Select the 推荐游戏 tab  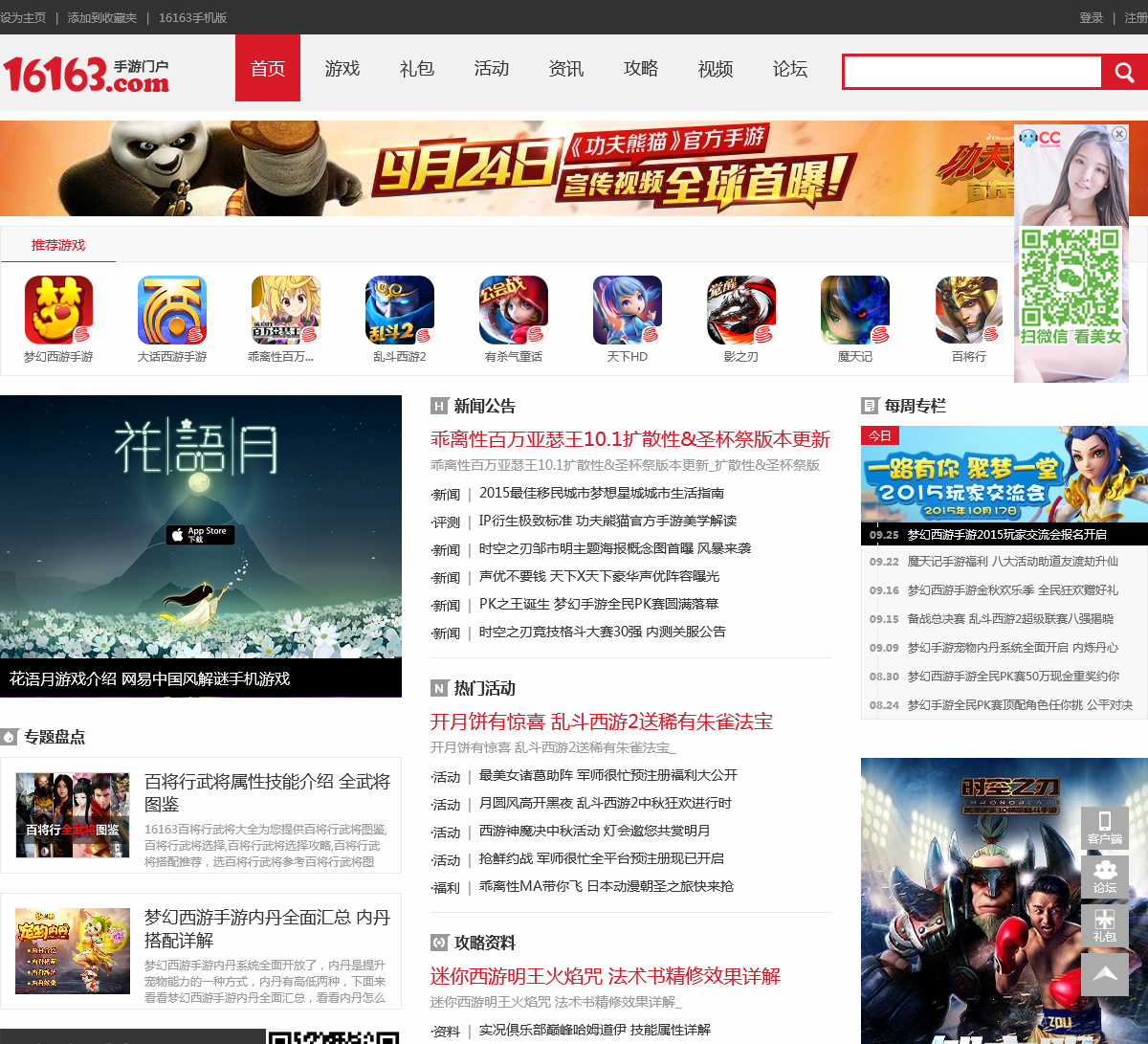pos(58,245)
